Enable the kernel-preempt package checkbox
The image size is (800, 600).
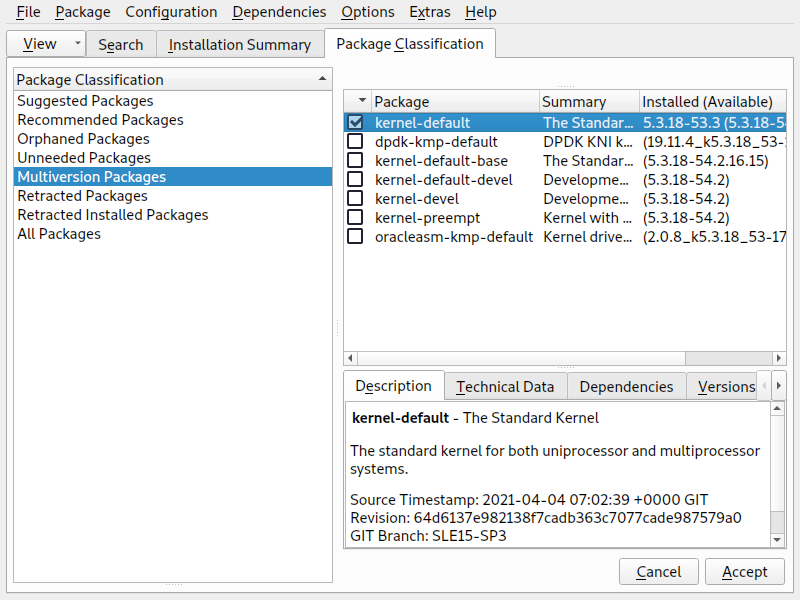[355, 218]
